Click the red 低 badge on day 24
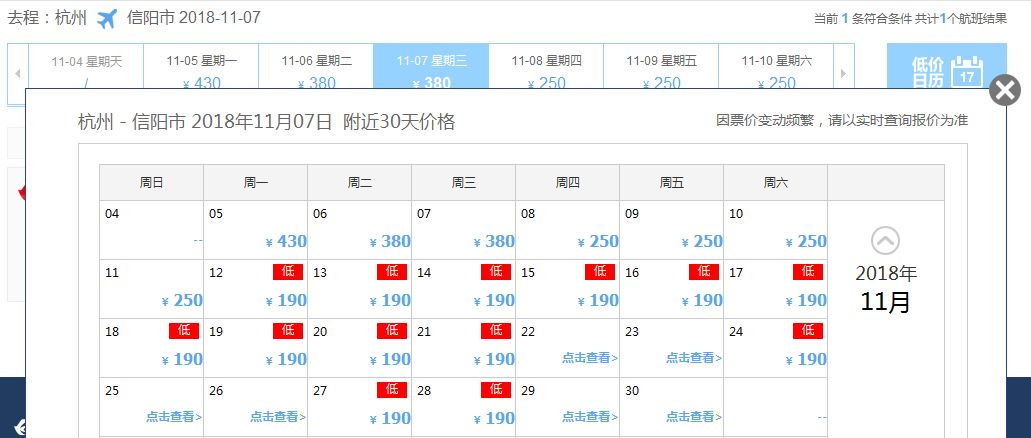This screenshot has height=438, width=1031. 807,331
